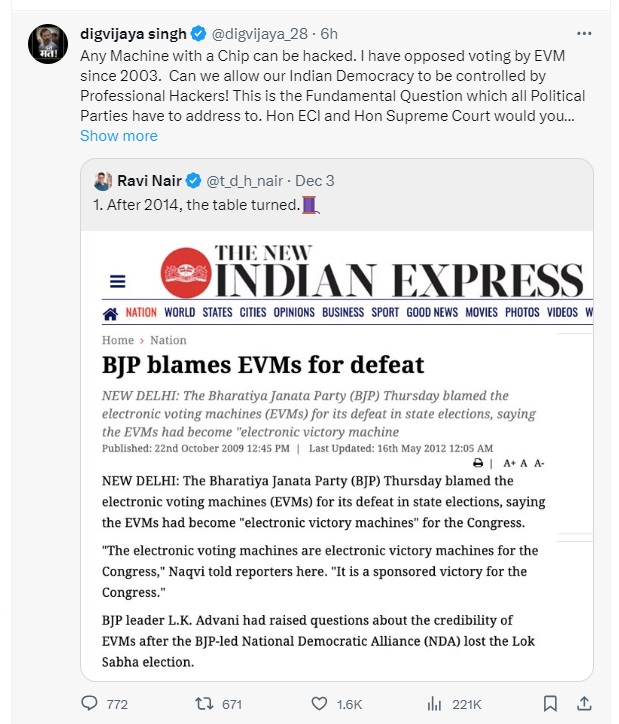Open the newspaper hamburger menu icon
The width and height of the screenshot is (619, 724).
tap(118, 282)
